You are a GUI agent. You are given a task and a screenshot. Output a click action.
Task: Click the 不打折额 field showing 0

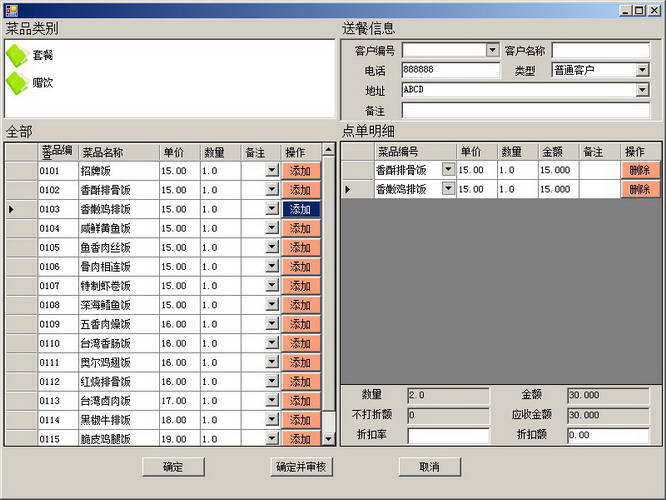(449, 415)
